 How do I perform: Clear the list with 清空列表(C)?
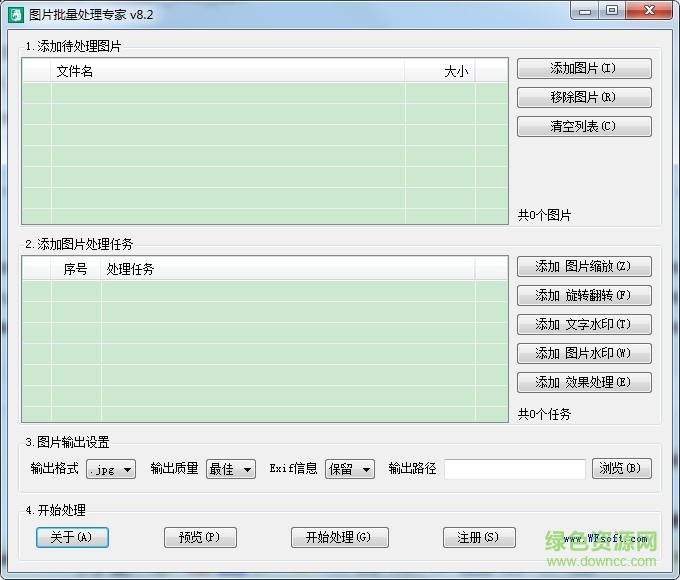click(x=584, y=126)
